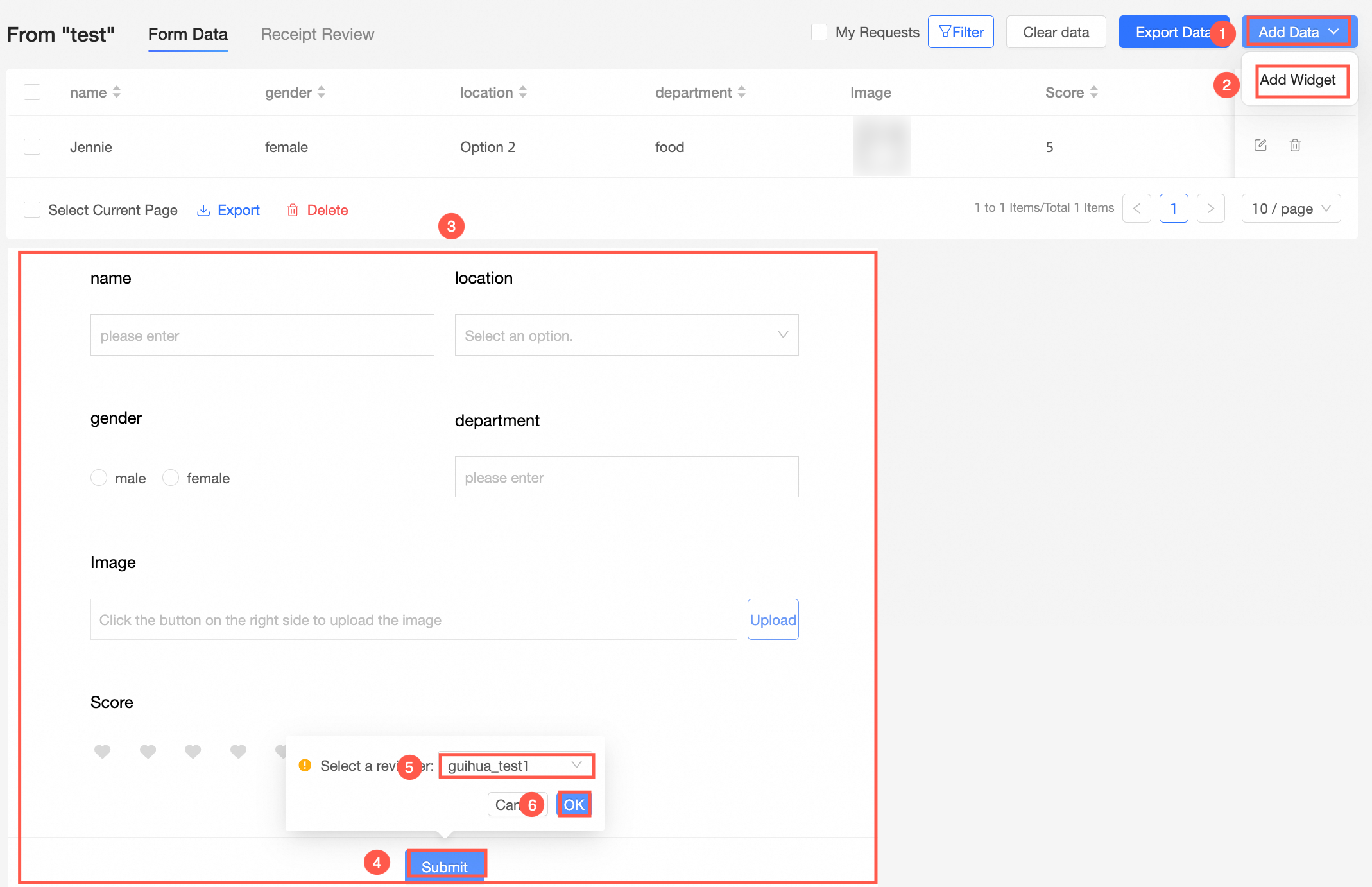Open the location Select an option dropdown

point(626,335)
